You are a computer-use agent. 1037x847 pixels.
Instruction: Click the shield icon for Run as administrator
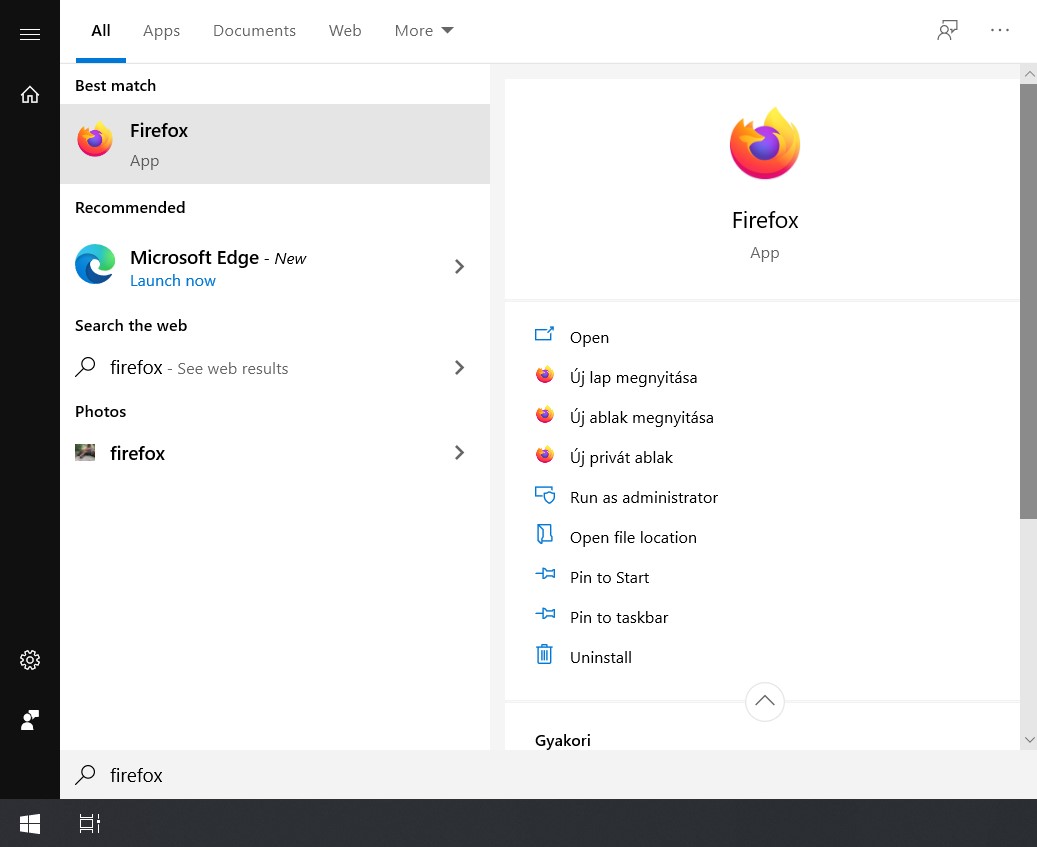pyautogui.click(x=544, y=495)
